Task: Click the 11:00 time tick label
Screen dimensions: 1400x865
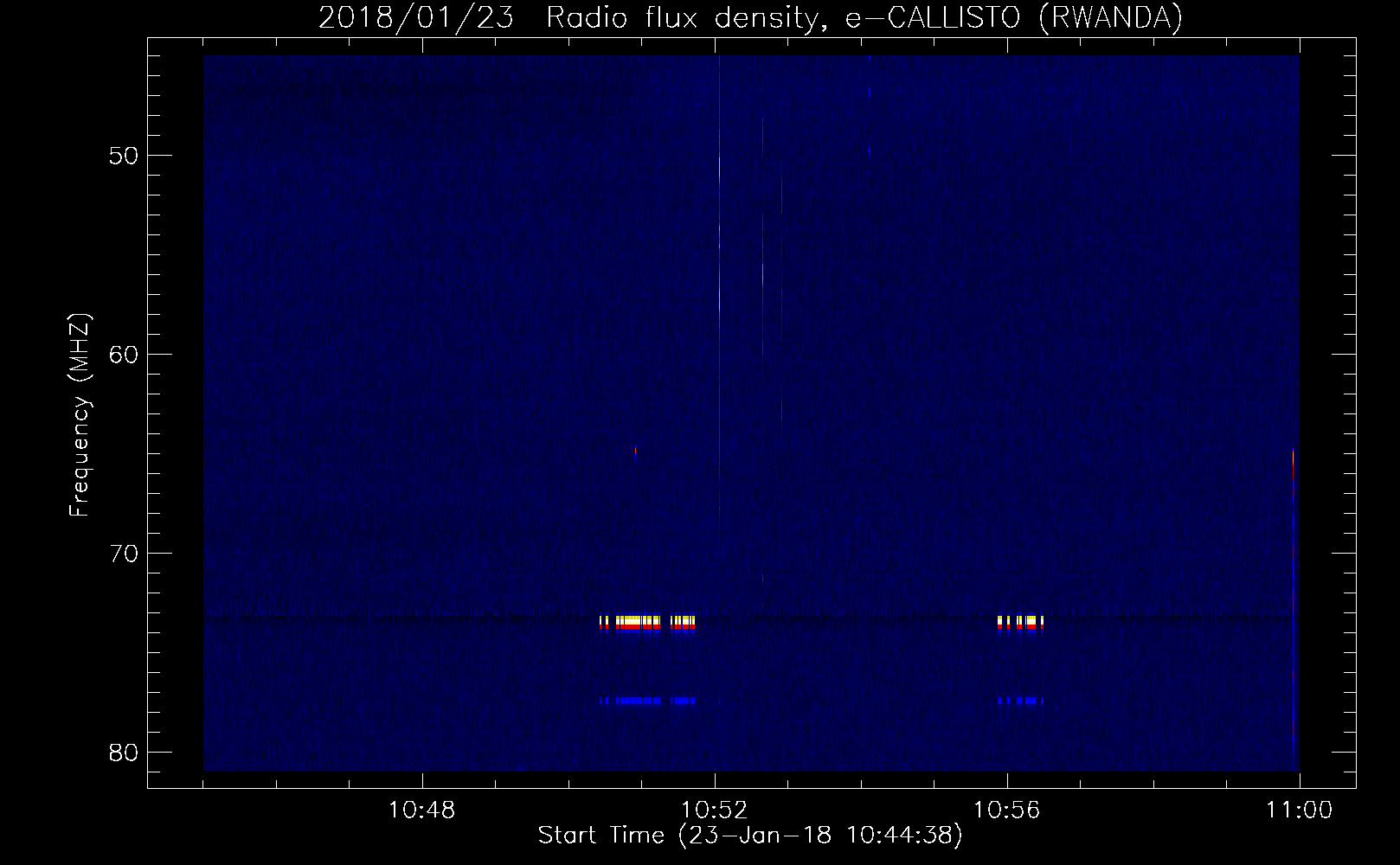Action: 1299,811
